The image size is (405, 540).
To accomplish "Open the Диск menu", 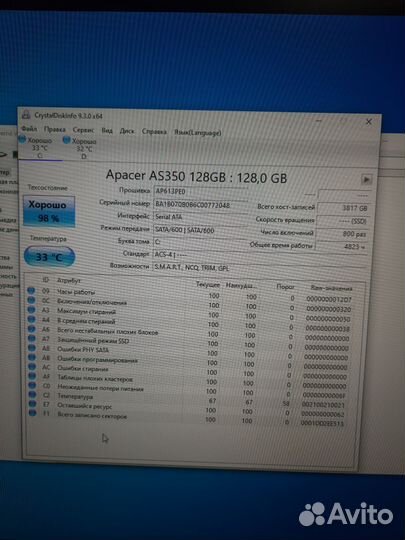I will pos(127,131).
